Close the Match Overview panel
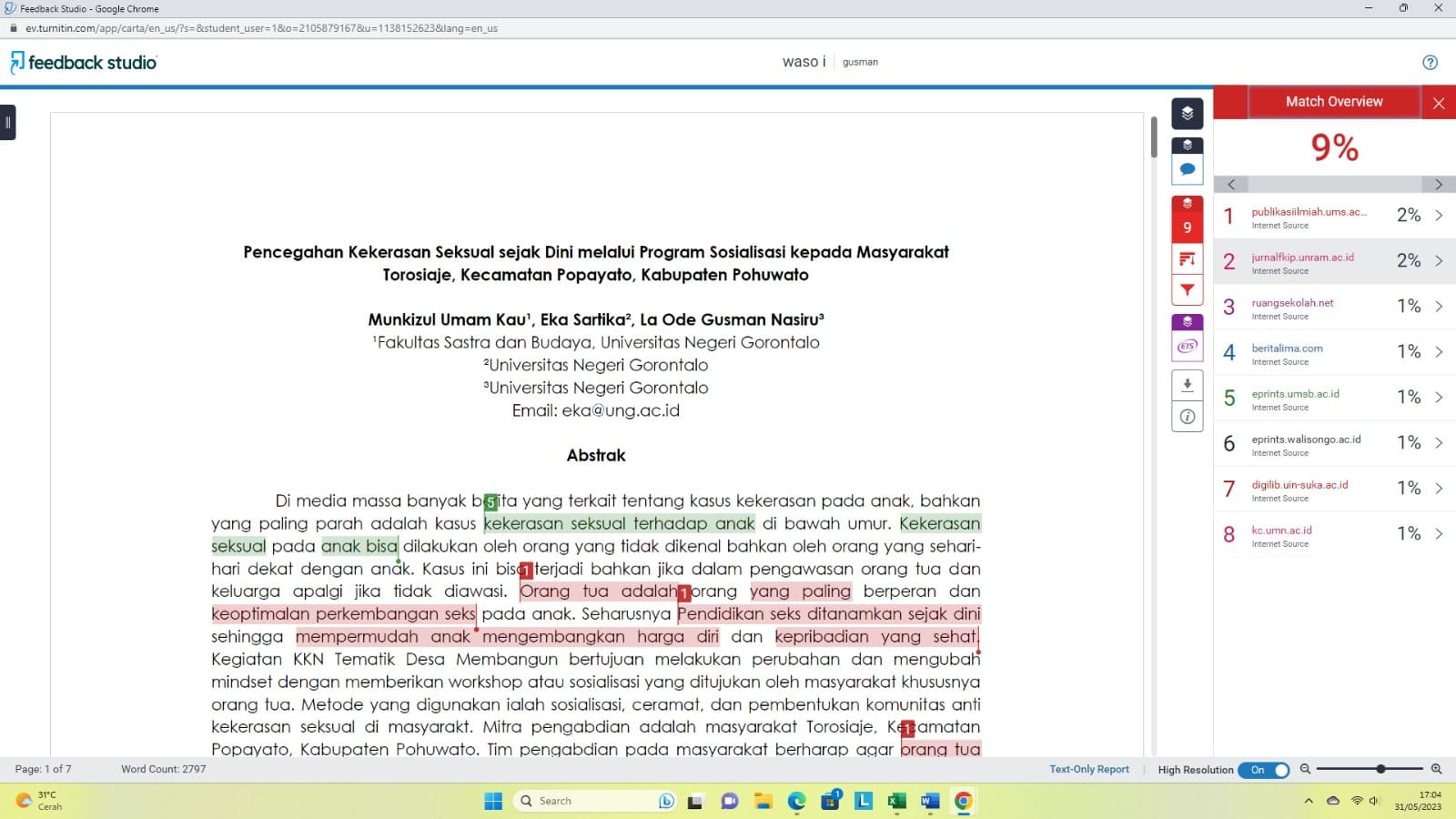1456x819 pixels. tap(1438, 103)
